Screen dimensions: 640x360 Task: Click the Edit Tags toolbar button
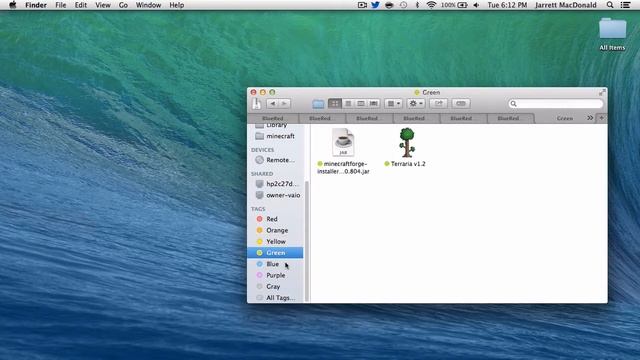(461, 104)
